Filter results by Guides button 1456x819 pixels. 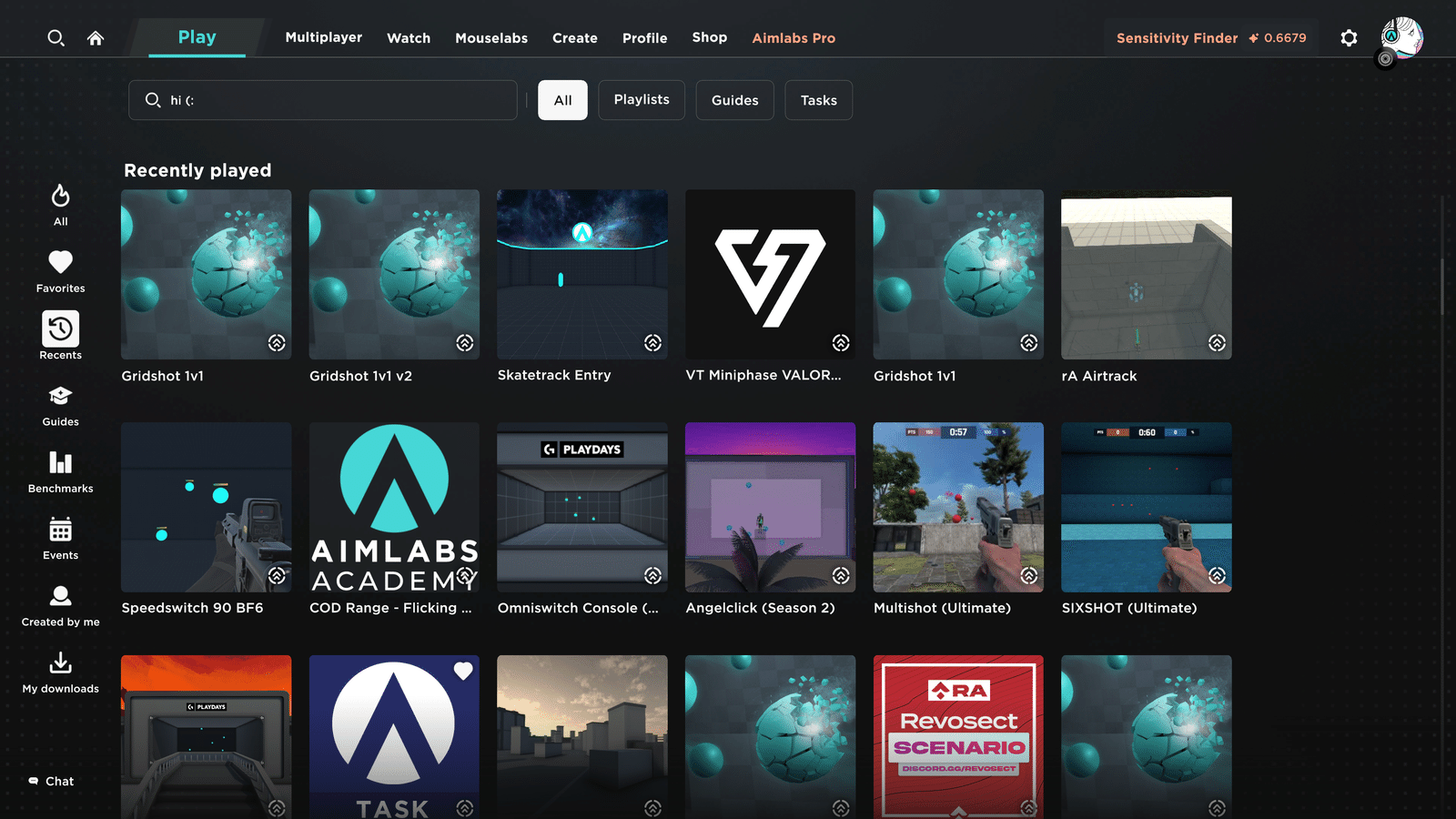pyautogui.click(x=734, y=100)
